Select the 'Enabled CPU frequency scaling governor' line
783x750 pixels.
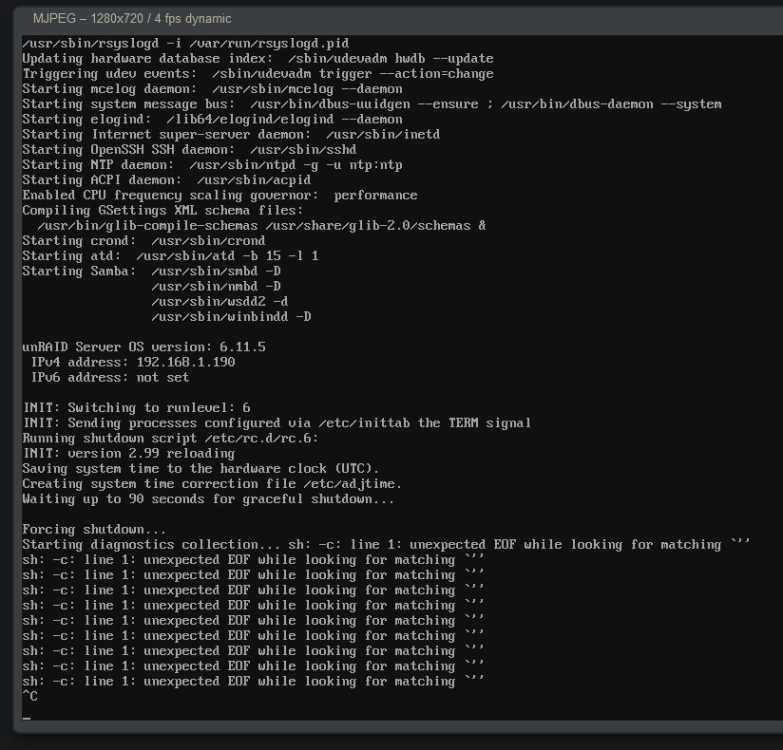[220, 195]
